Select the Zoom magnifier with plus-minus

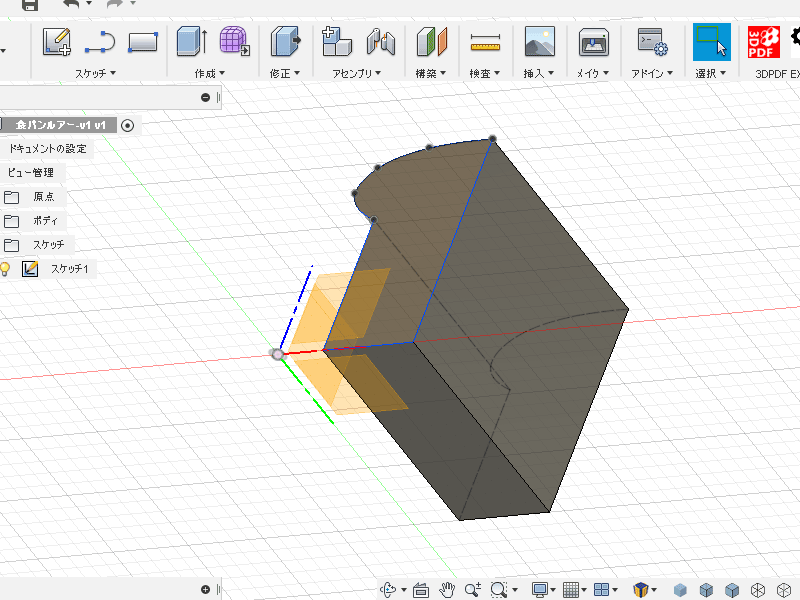(473, 590)
